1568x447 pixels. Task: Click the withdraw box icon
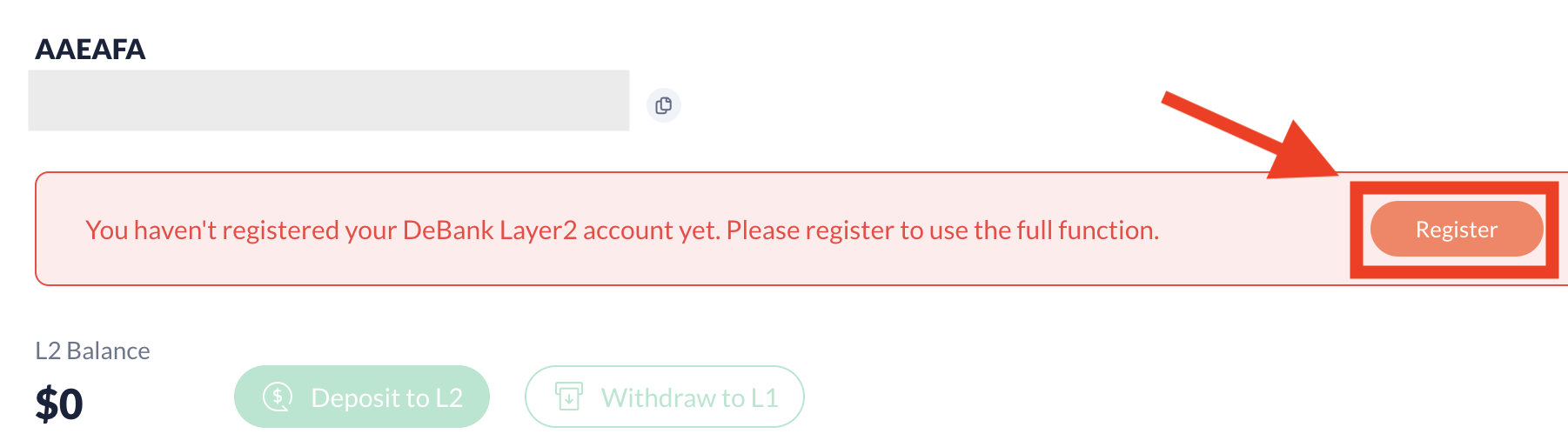point(569,397)
